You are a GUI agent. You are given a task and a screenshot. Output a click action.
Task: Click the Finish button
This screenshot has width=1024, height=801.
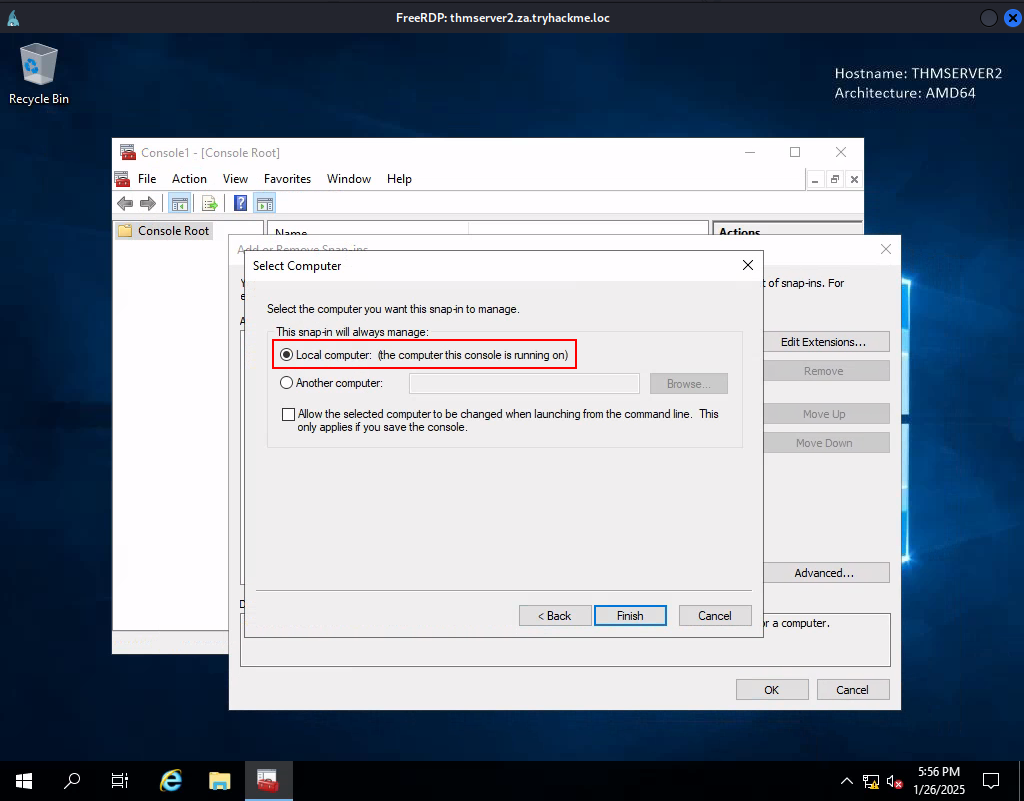tap(630, 616)
